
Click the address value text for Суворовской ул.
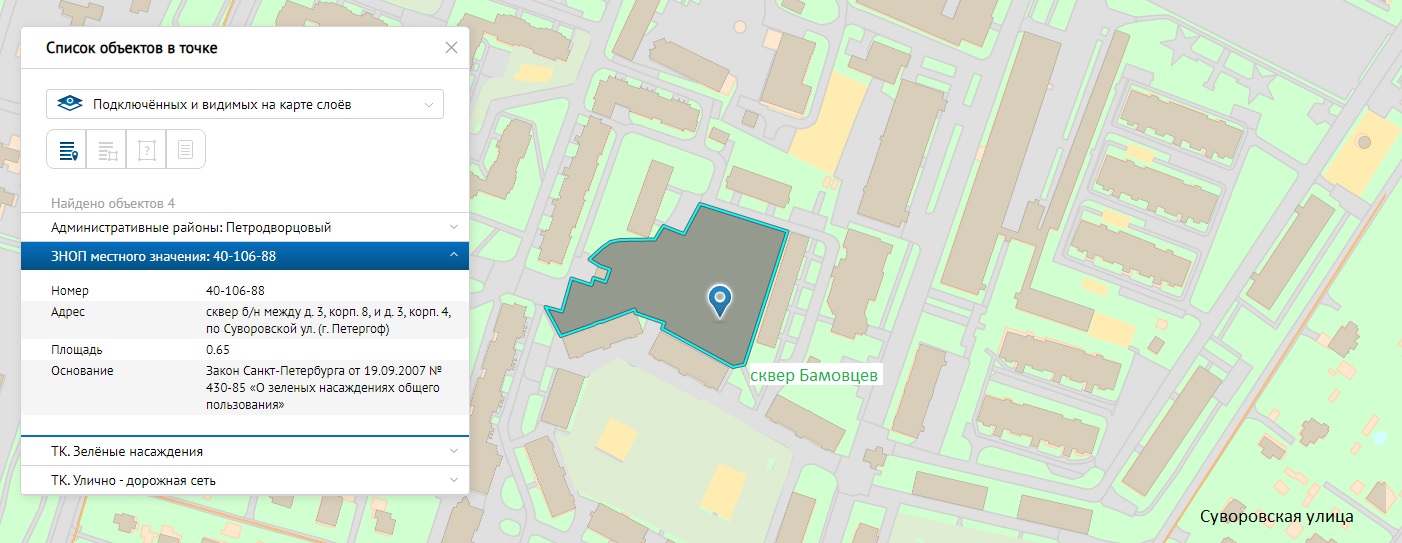pyautogui.click(x=328, y=320)
